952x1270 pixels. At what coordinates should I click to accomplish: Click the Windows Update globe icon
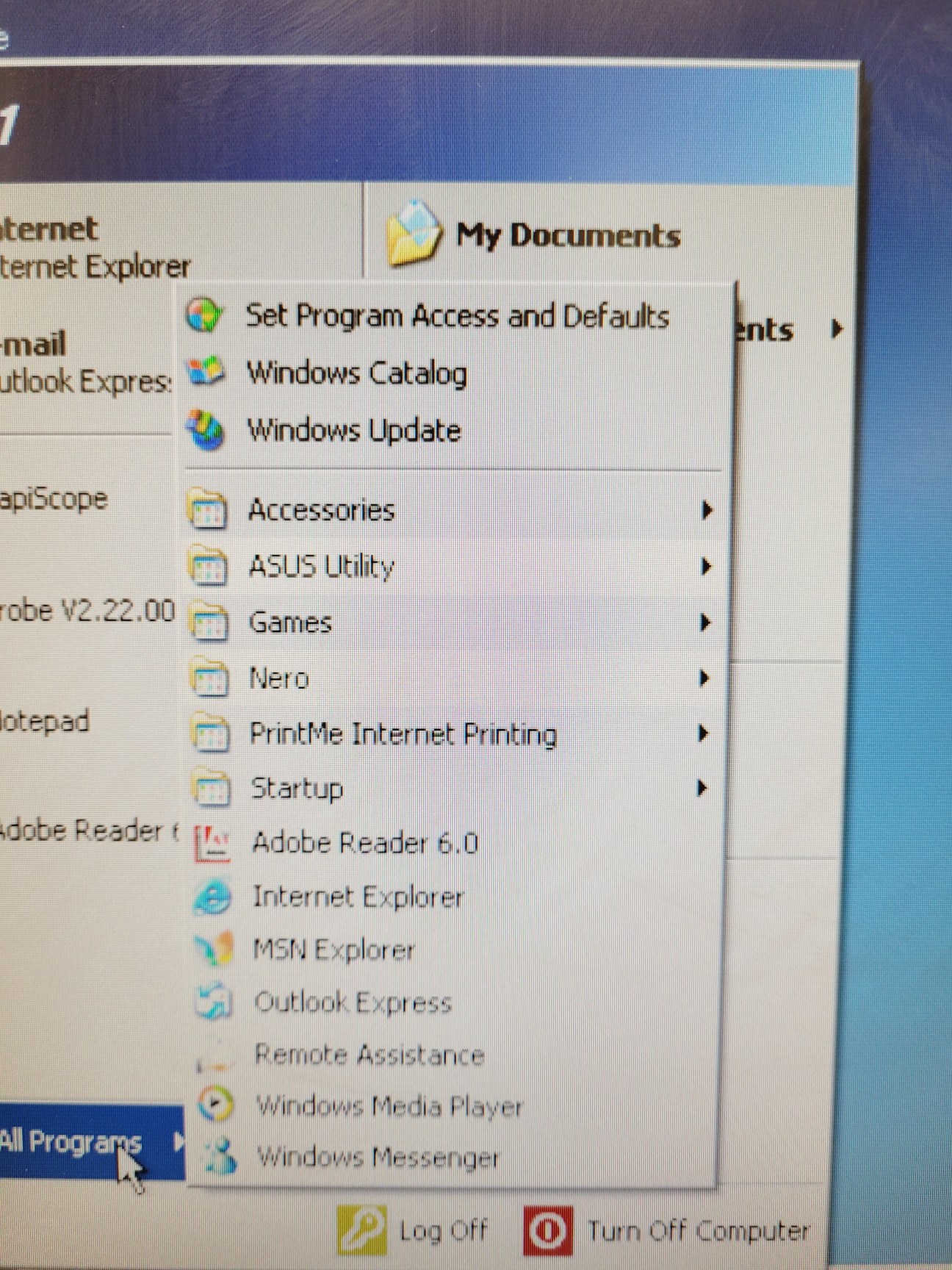[x=206, y=430]
